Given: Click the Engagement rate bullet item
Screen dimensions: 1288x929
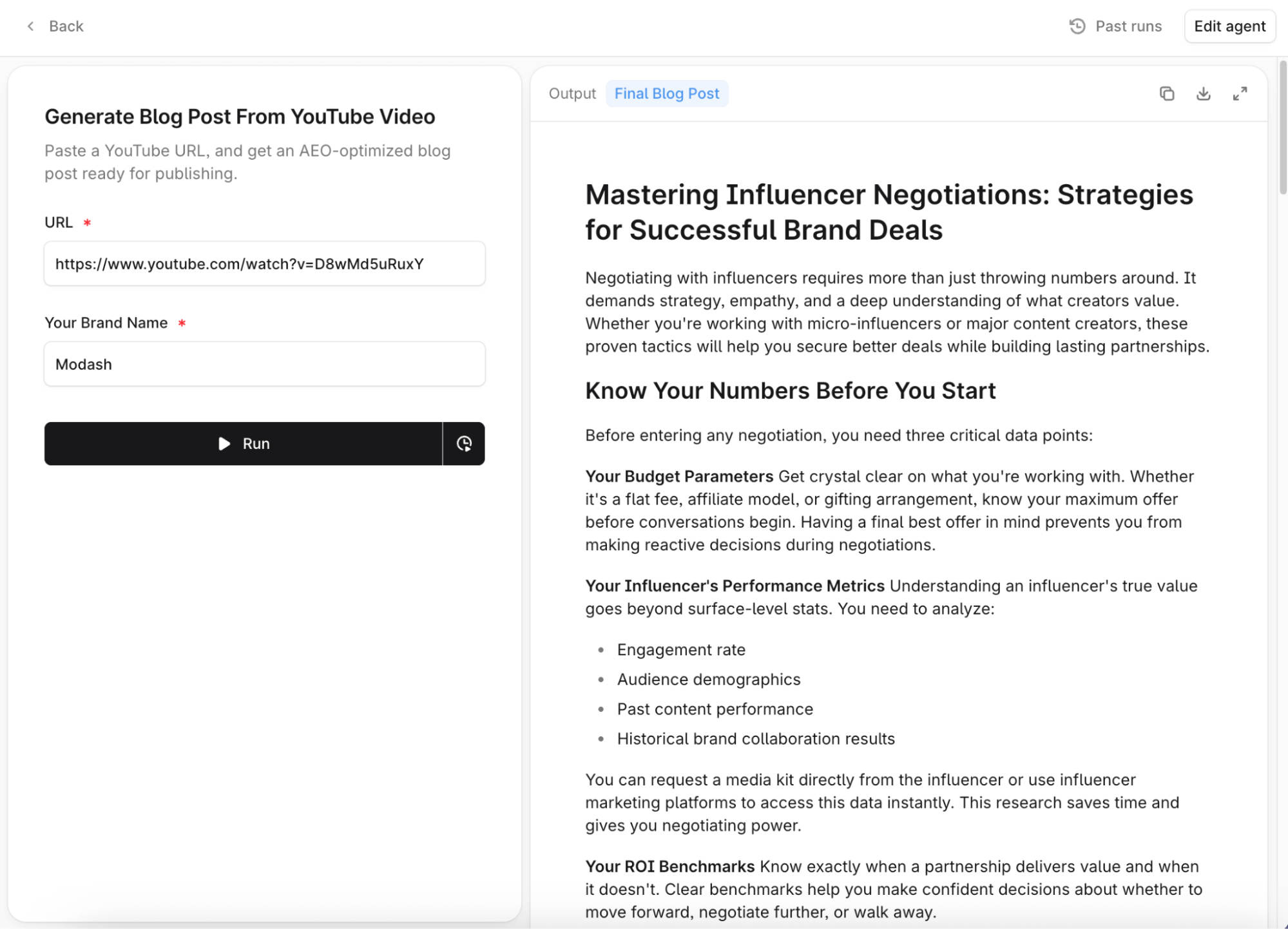Looking at the screenshot, I should 680,650.
